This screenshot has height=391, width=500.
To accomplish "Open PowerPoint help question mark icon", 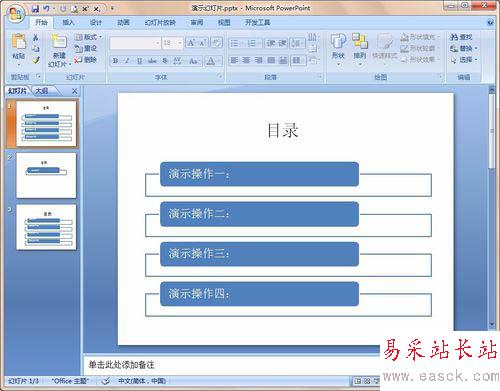I will [x=490, y=22].
